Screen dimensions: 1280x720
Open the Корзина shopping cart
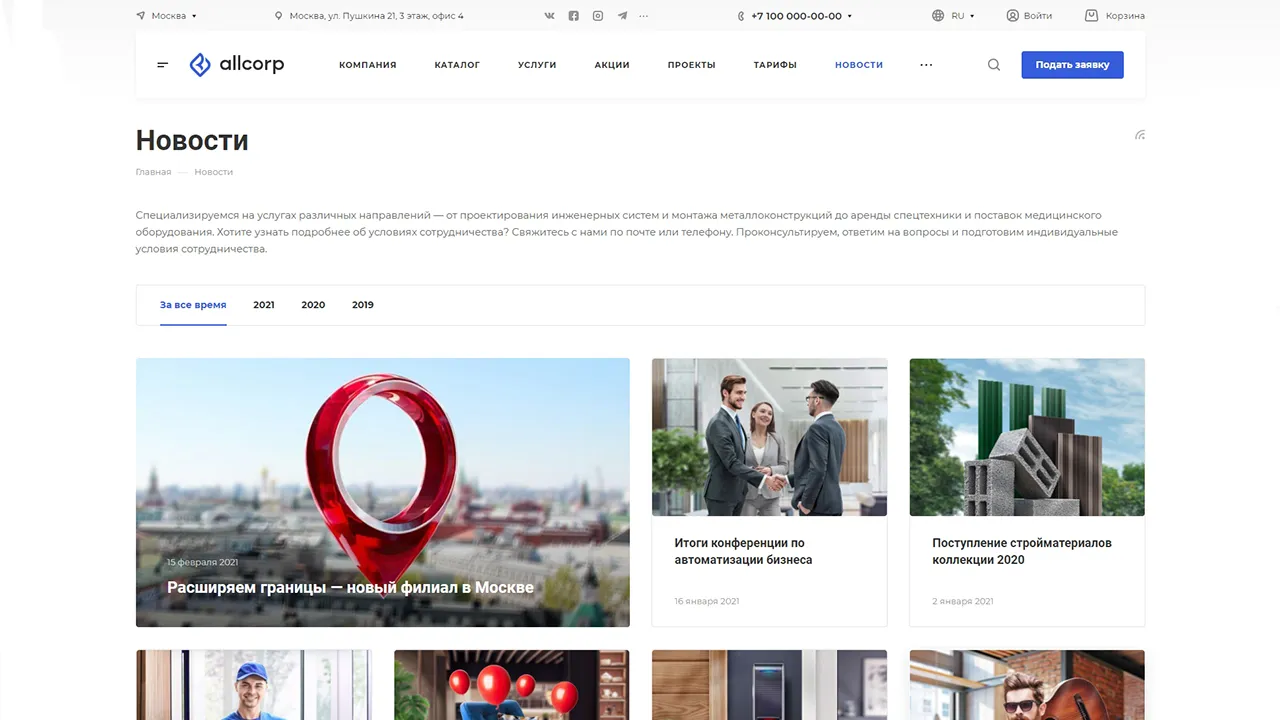(x=1115, y=16)
